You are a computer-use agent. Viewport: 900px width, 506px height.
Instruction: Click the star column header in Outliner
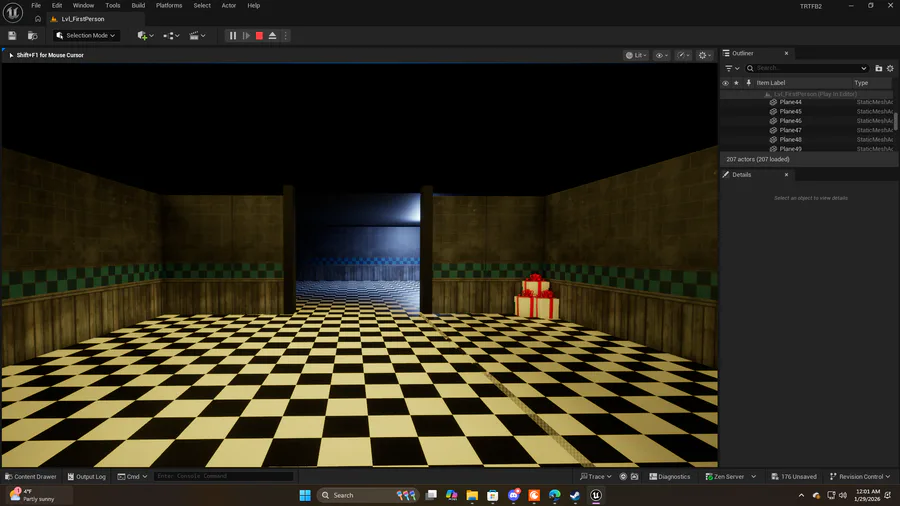coord(736,83)
